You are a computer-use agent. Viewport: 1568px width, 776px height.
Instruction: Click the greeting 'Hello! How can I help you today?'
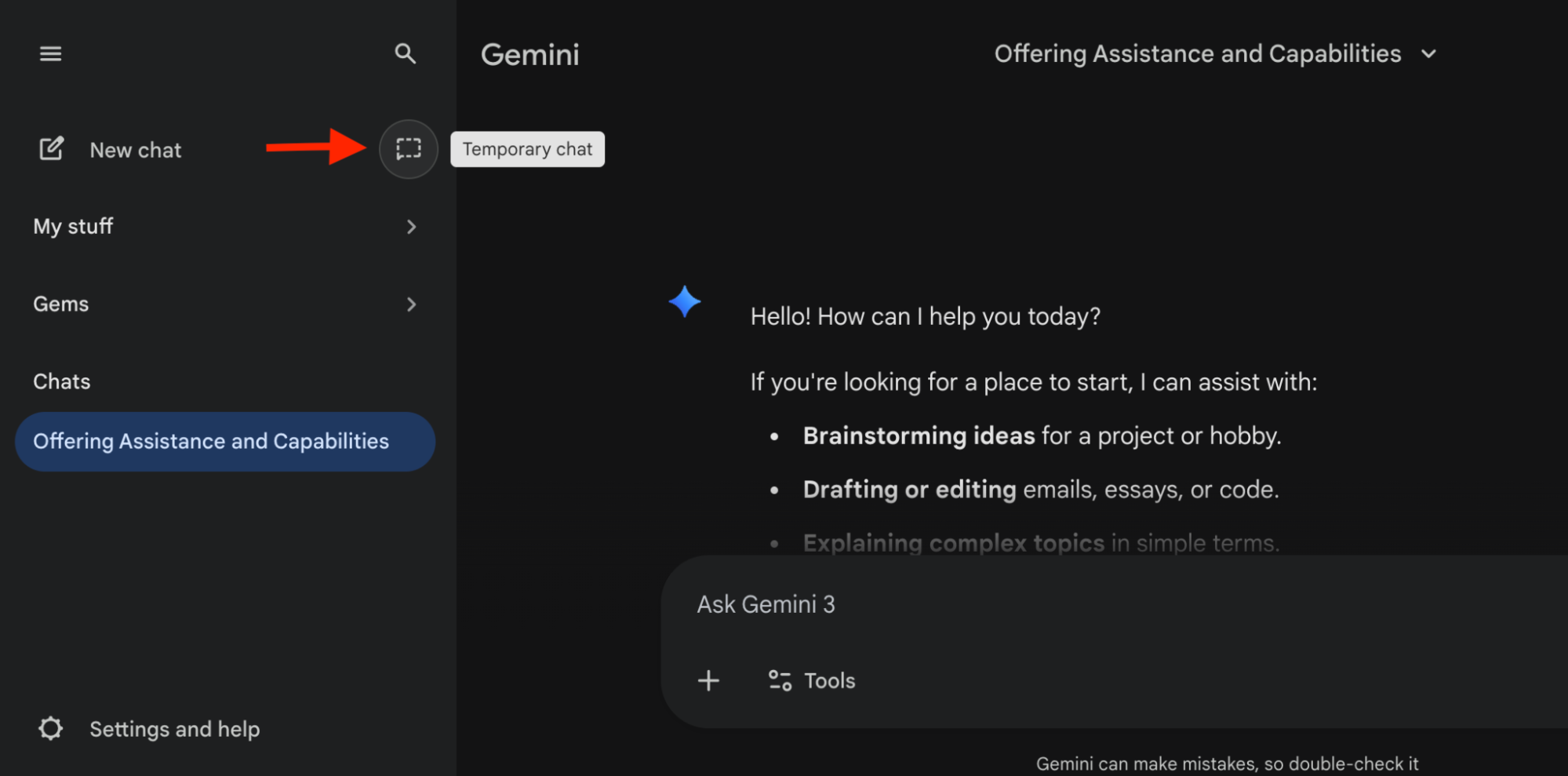click(x=926, y=316)
